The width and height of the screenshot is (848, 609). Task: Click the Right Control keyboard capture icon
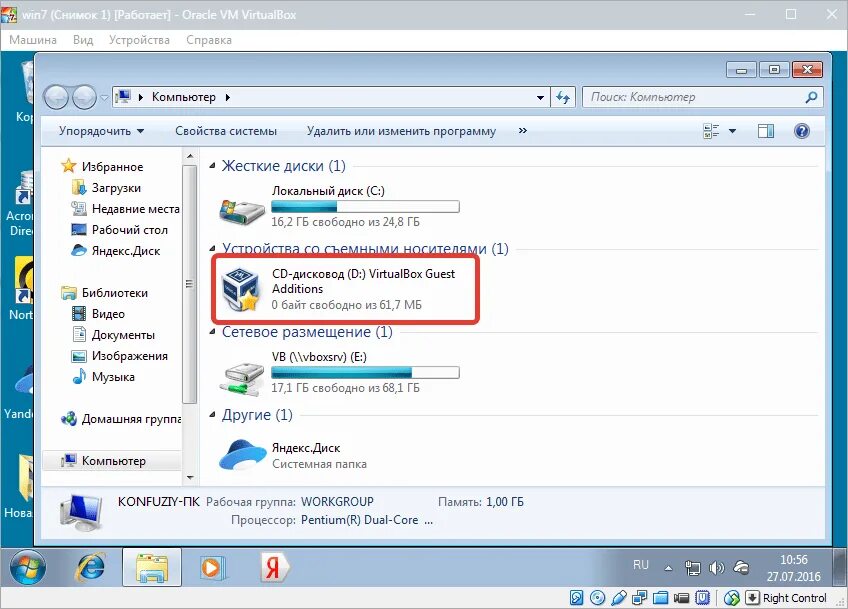(753, 598)
